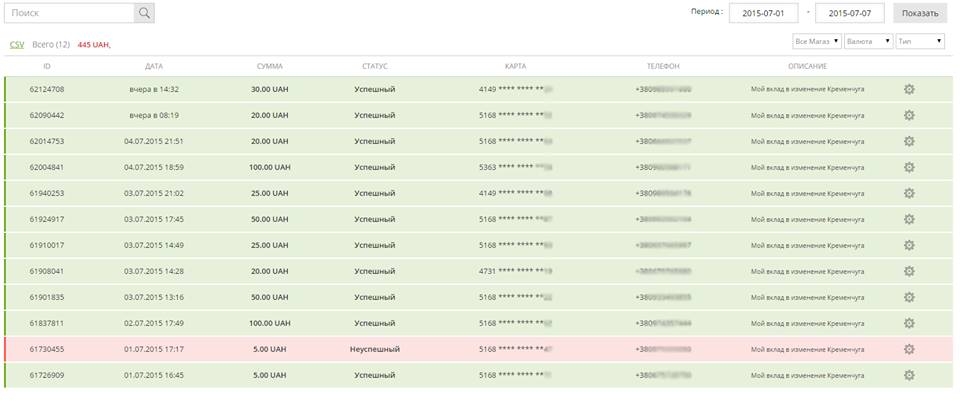Viewport: 960px width, 413px height.
Task: Sort by the 'ДАТА' column header
Action: coord(153,66)
